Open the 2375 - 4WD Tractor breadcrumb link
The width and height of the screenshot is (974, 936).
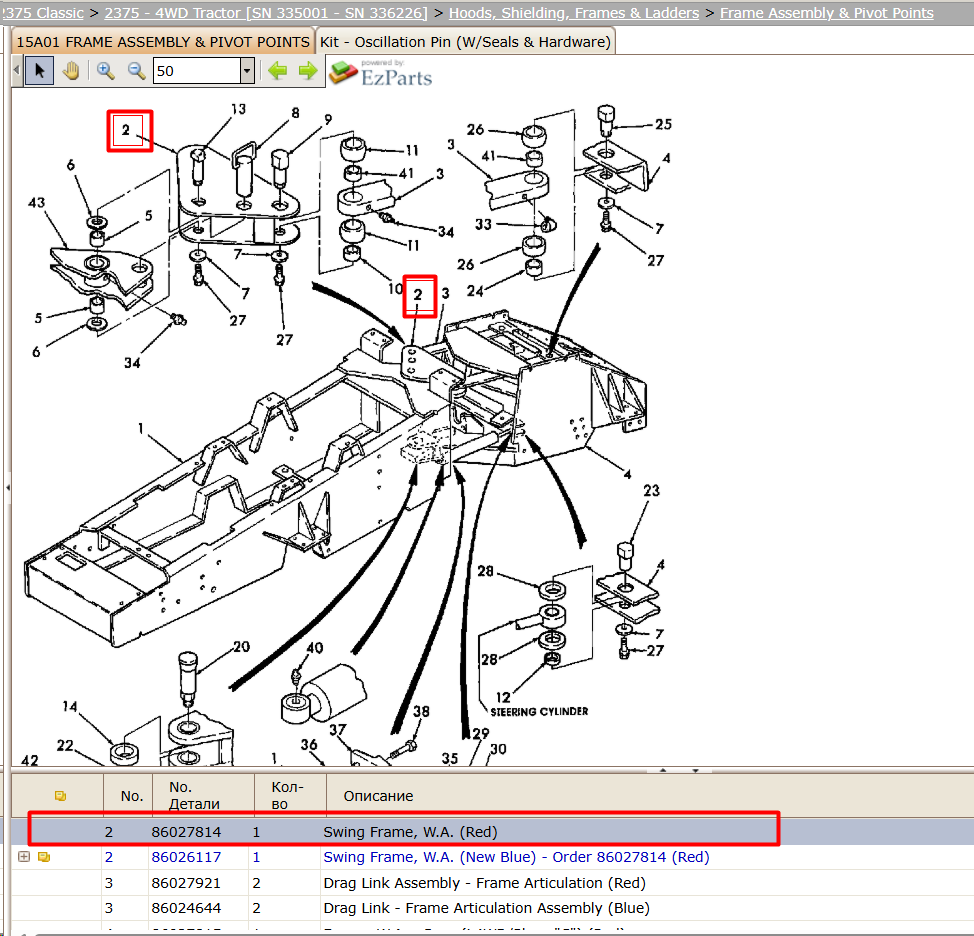[x=266, y=13]
